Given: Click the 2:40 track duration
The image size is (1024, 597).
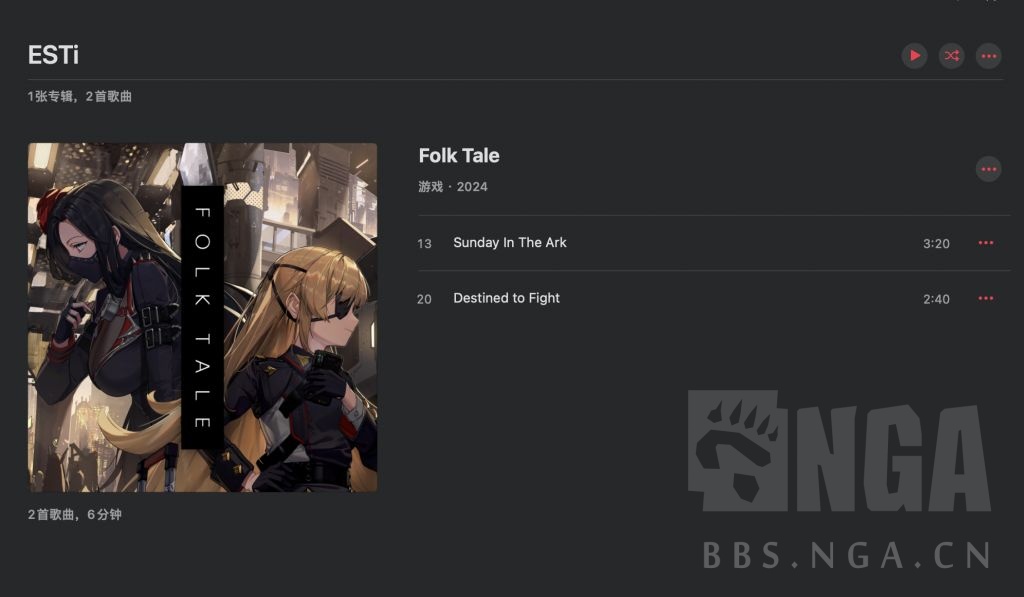Looking at the screenshot, I should 936,299.
